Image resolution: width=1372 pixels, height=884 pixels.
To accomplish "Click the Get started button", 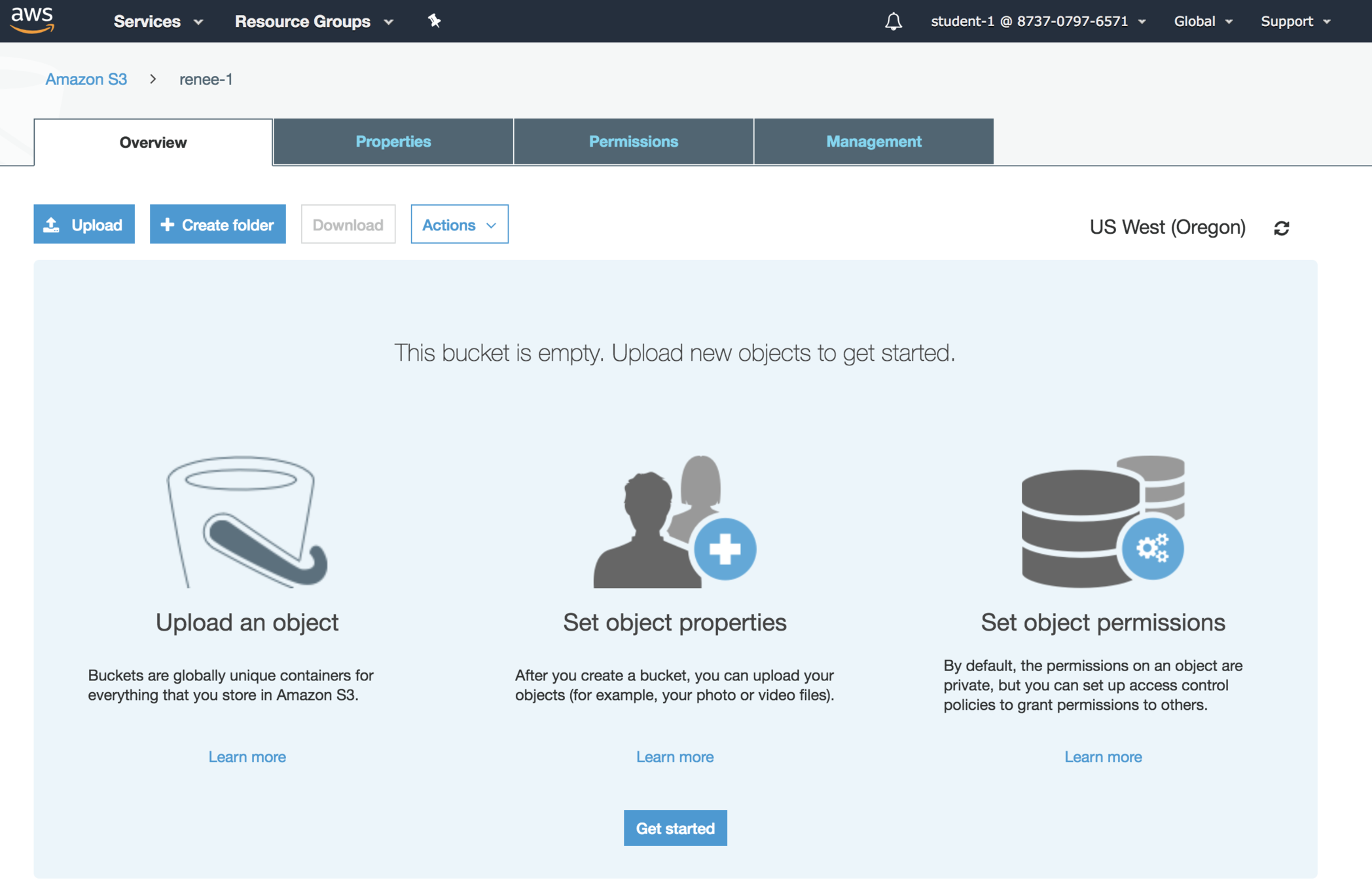I will pyautogui.click(x=675, y=828).
